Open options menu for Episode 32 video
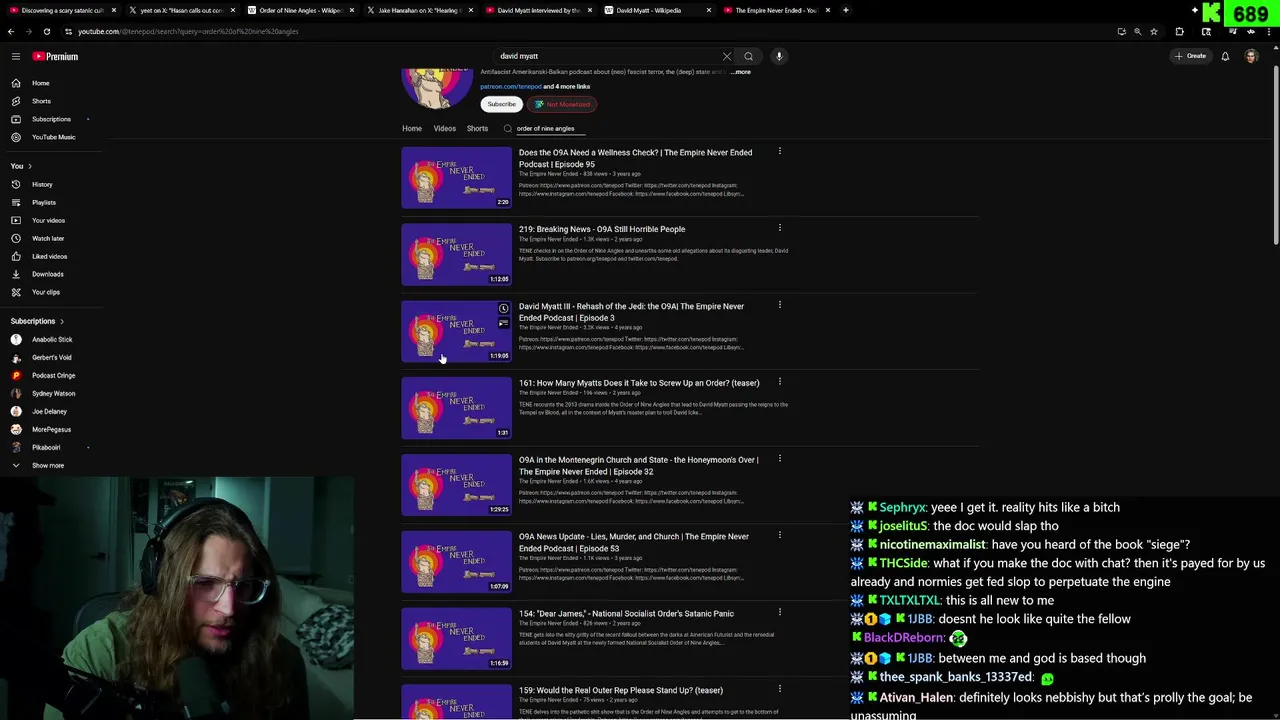1280x720 pixels. tap(780, 460)
